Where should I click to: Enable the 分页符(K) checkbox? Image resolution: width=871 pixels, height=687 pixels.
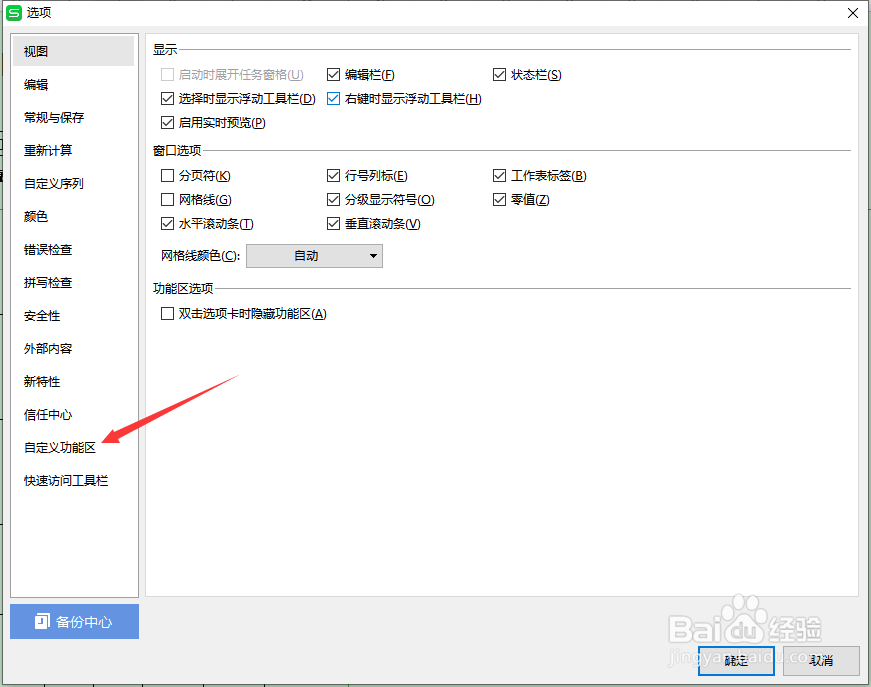click(167, 175)
